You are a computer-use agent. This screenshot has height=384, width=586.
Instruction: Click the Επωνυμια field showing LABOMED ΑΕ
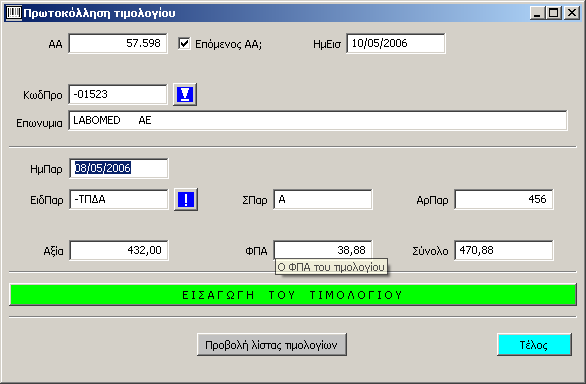318,120
